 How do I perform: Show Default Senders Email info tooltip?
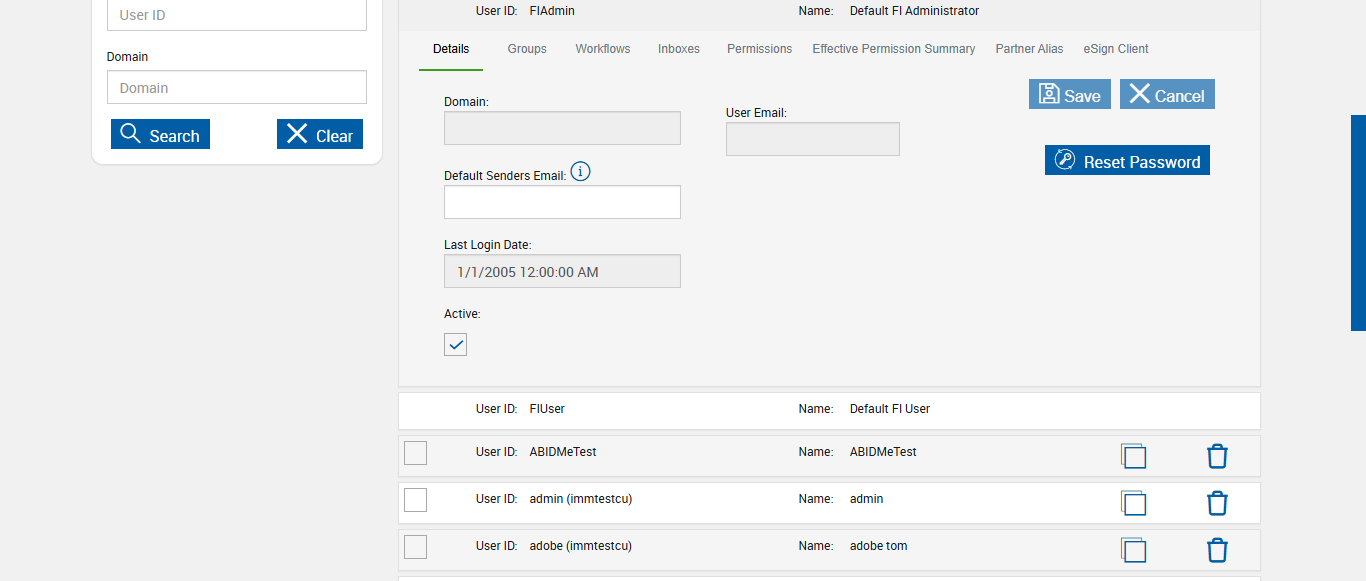click(x=580, y=172)
